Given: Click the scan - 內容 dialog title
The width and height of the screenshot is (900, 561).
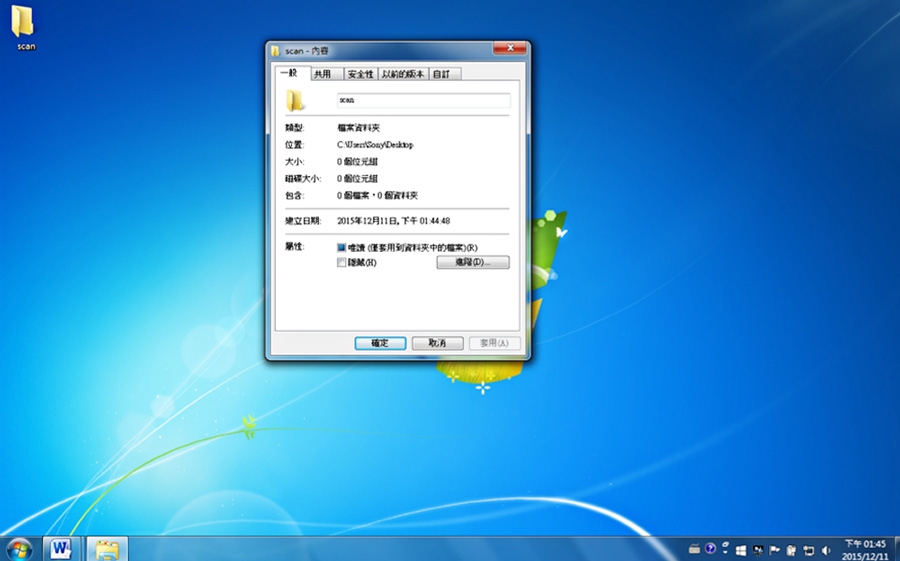Looking at the screenshot, I should [x=307, y=51].
